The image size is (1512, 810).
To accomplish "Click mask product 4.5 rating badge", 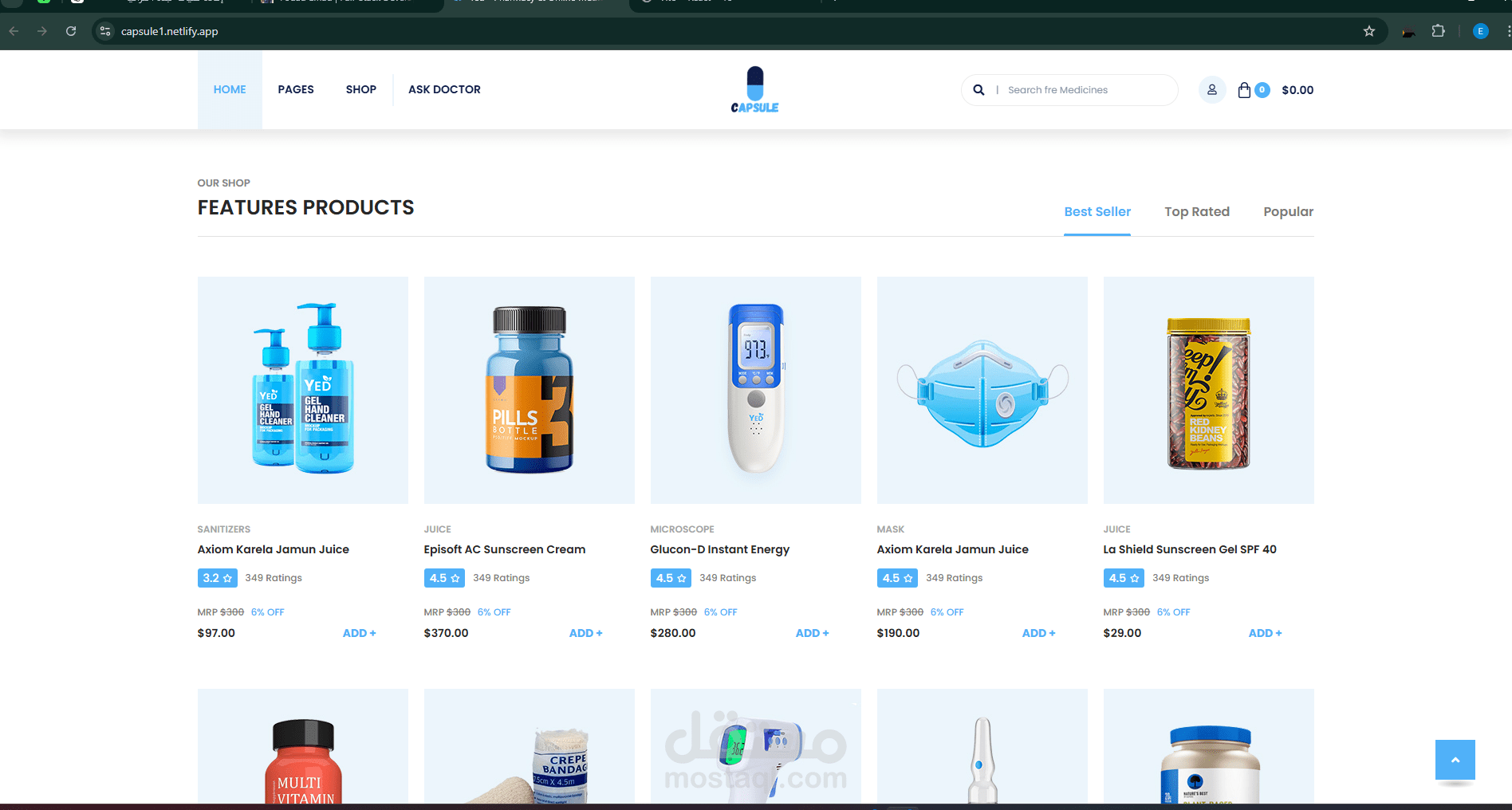I will 897,578.
